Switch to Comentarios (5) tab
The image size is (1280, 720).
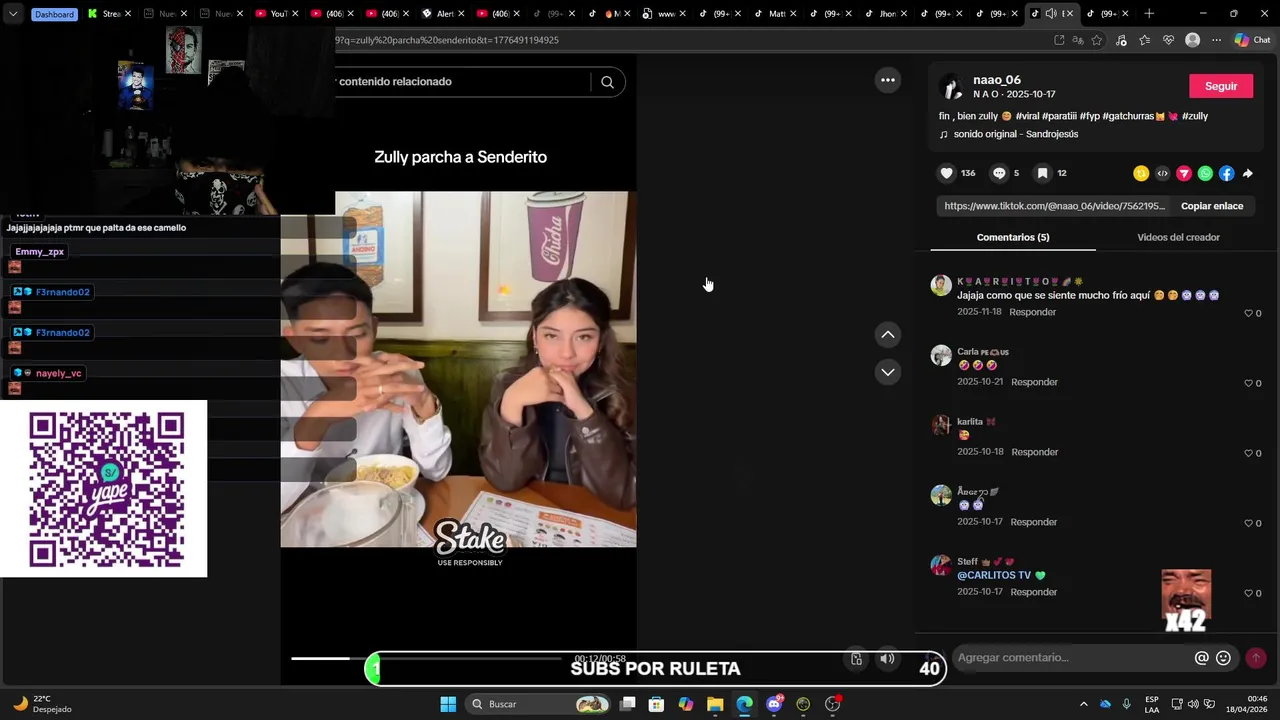coord(1013,237)
